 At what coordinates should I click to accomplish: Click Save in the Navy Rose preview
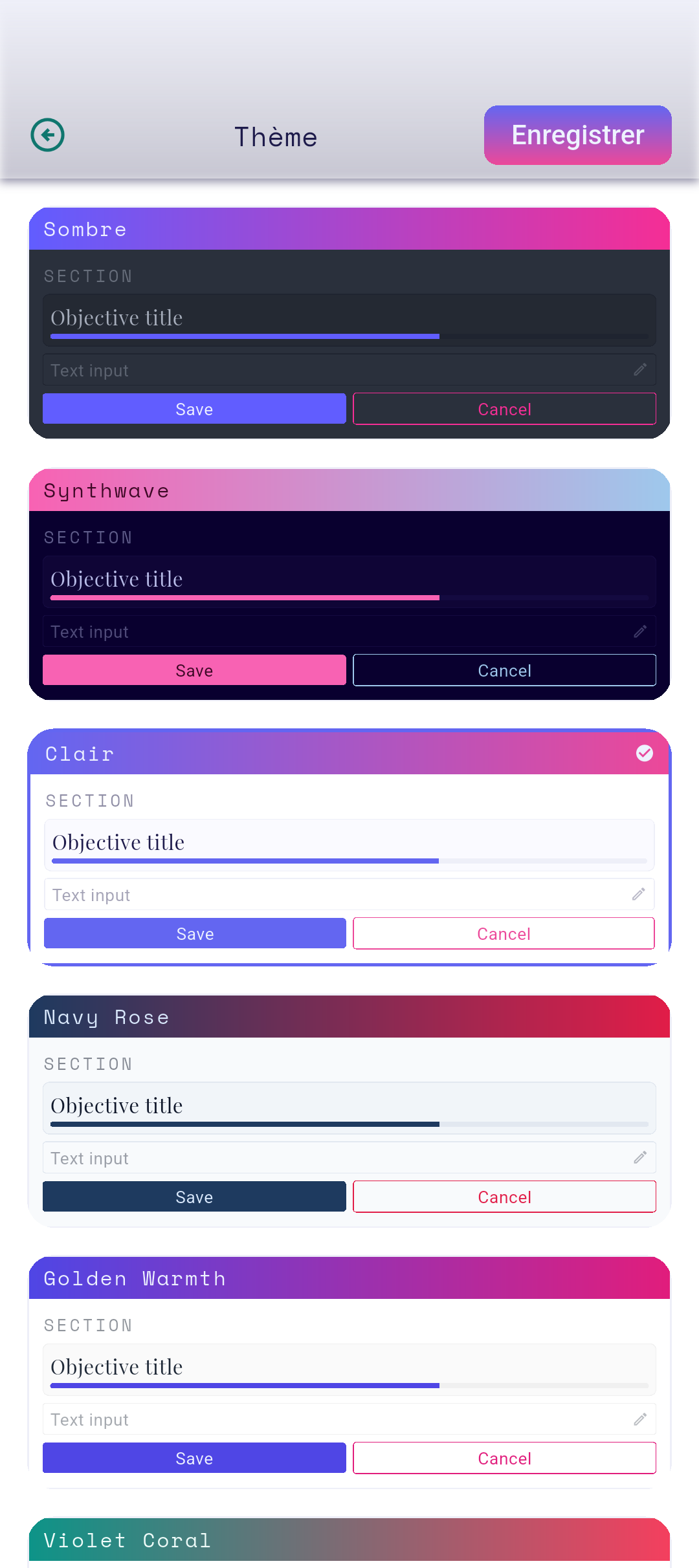click(194, 1197)
